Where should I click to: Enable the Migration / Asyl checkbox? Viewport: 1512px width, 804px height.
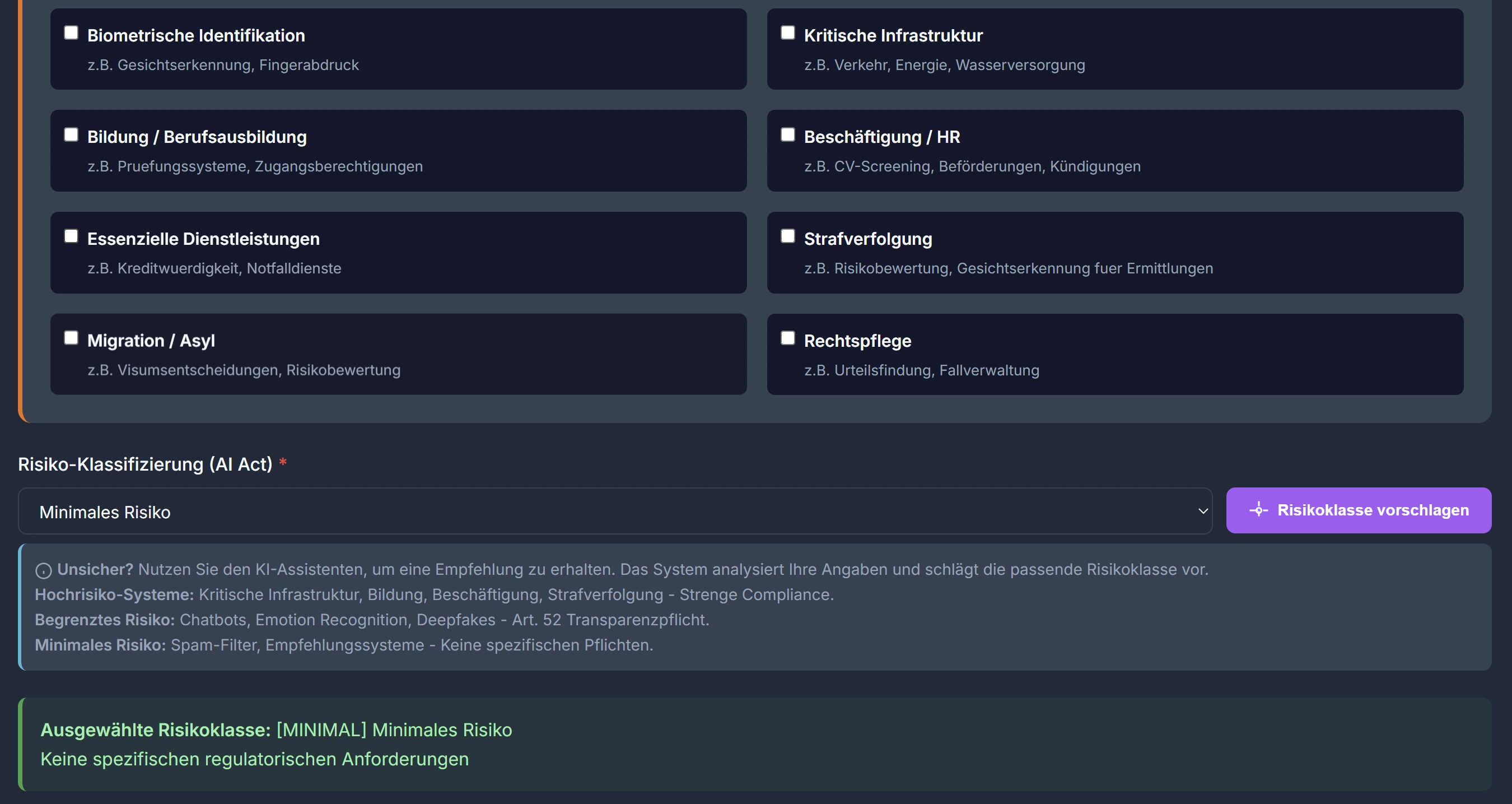[x=71, y=338]
